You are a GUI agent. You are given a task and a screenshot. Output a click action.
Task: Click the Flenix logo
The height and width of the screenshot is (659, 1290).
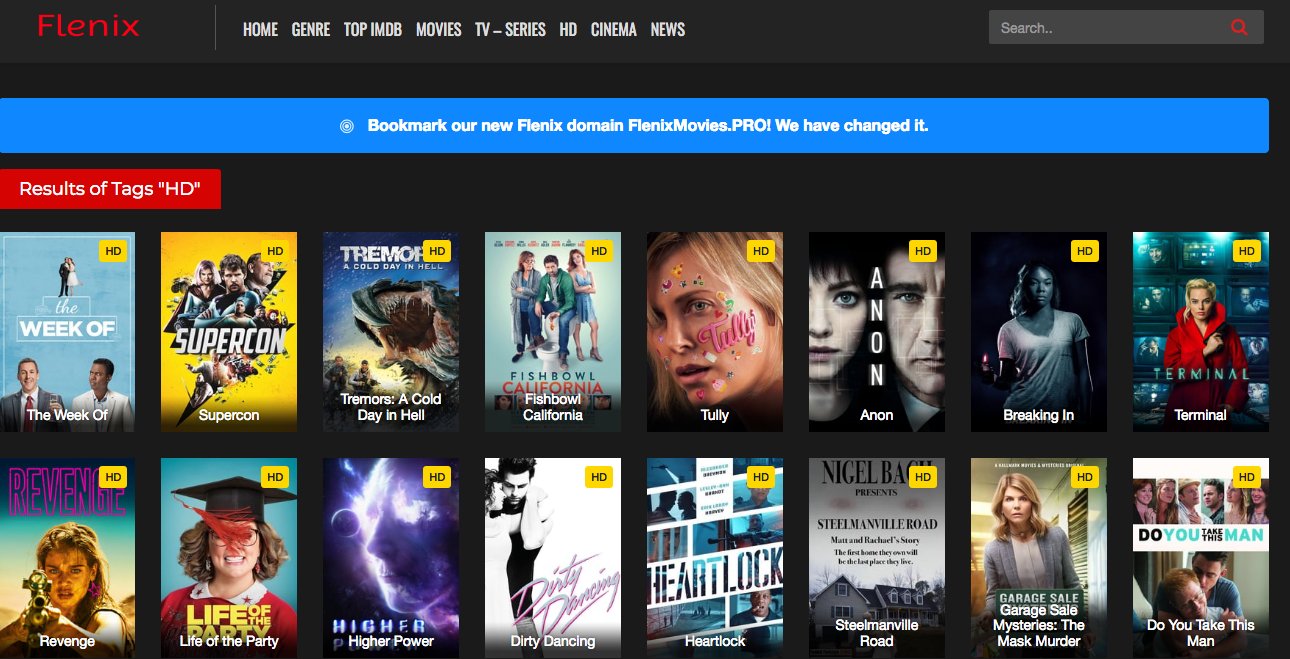[x=88, y=26]
